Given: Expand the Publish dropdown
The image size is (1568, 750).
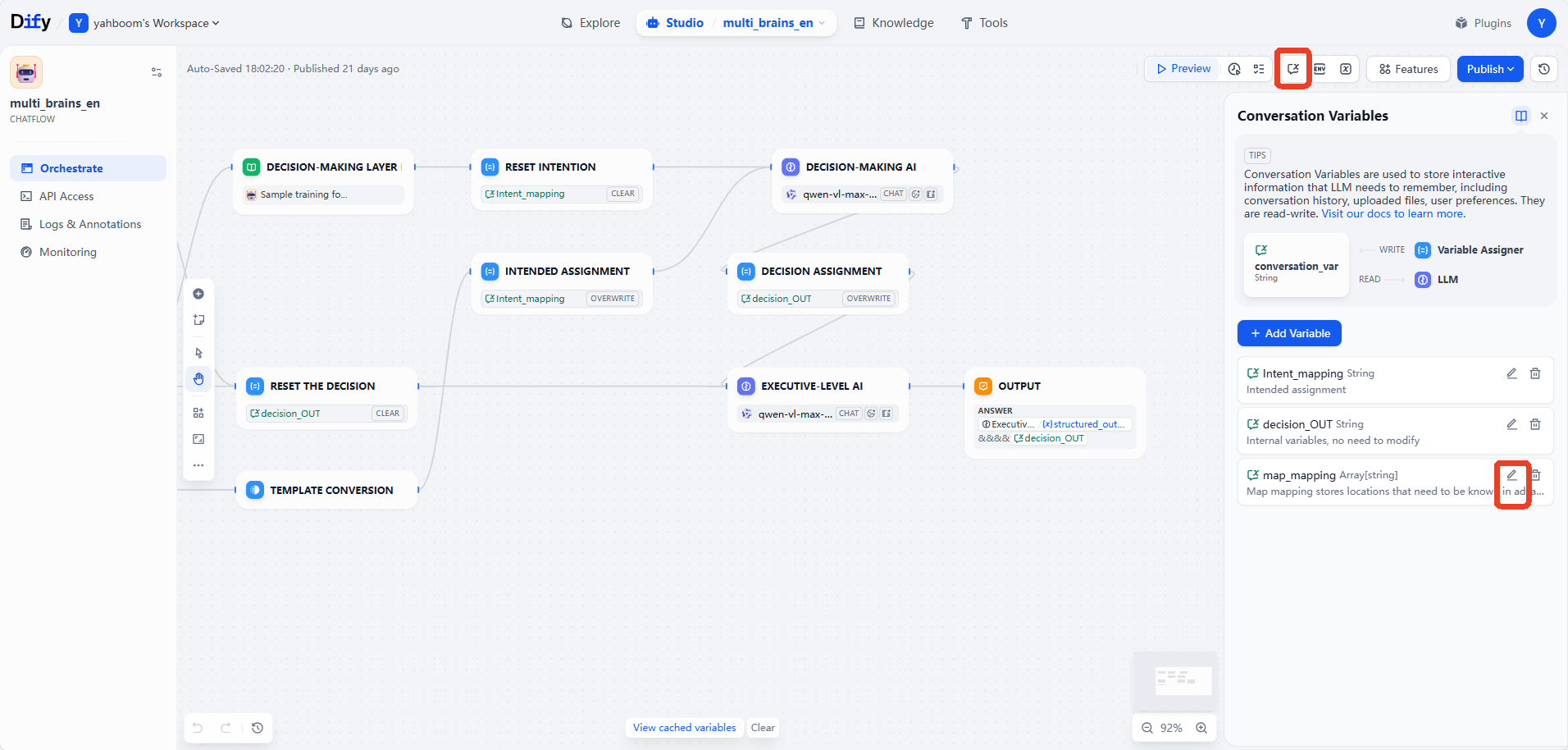Looking at the screenshot, I should pos(1490,69).
